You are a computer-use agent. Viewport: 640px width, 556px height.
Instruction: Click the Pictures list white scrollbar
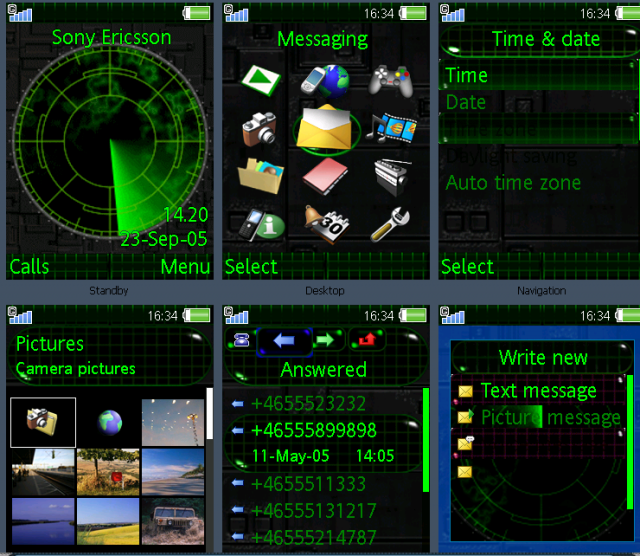point(209,414)
